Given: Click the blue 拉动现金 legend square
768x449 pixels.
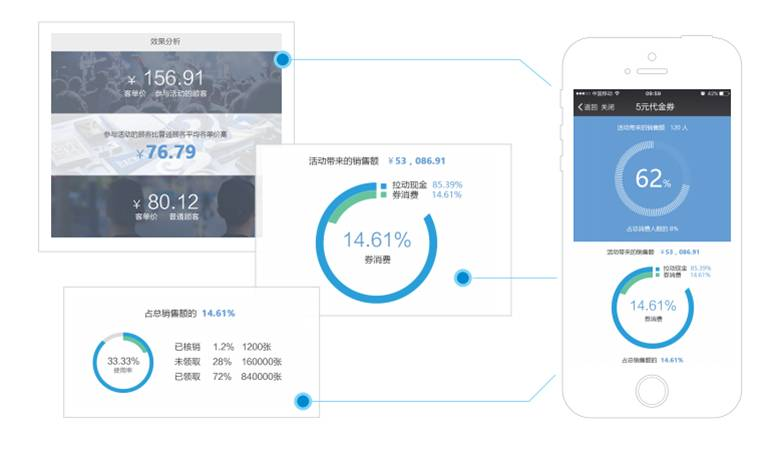Looking at the screenshot, I should click(x=384, y=186).
